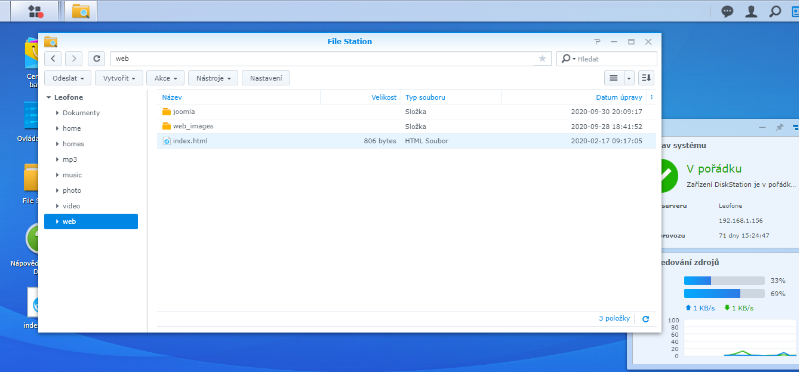Viewport: 799px width, 372px height.
Task: Click date 2020-09-30 20:09:17
Action: [606, 112]
